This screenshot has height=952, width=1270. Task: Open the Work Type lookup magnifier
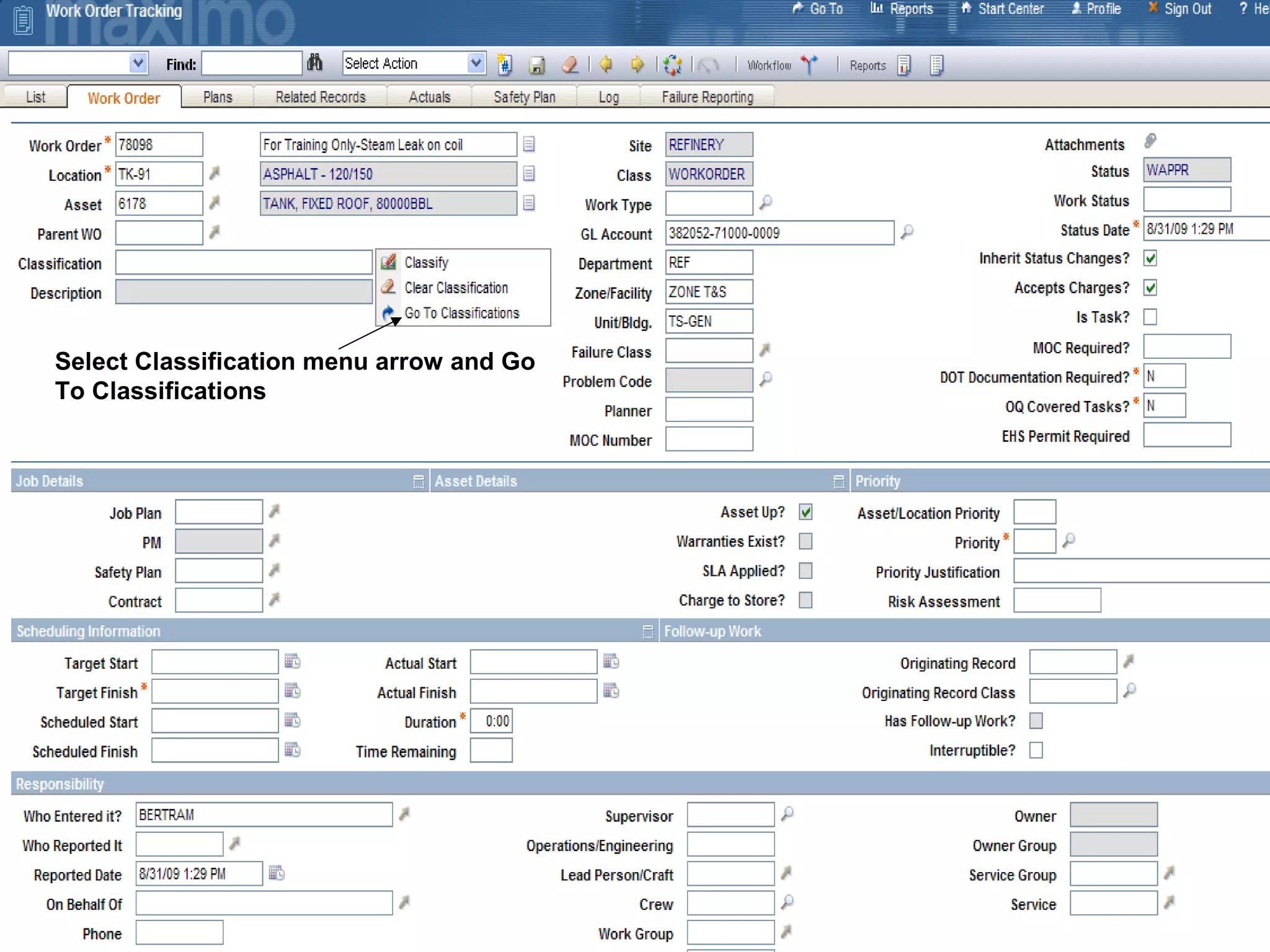[x=766, y=203]
